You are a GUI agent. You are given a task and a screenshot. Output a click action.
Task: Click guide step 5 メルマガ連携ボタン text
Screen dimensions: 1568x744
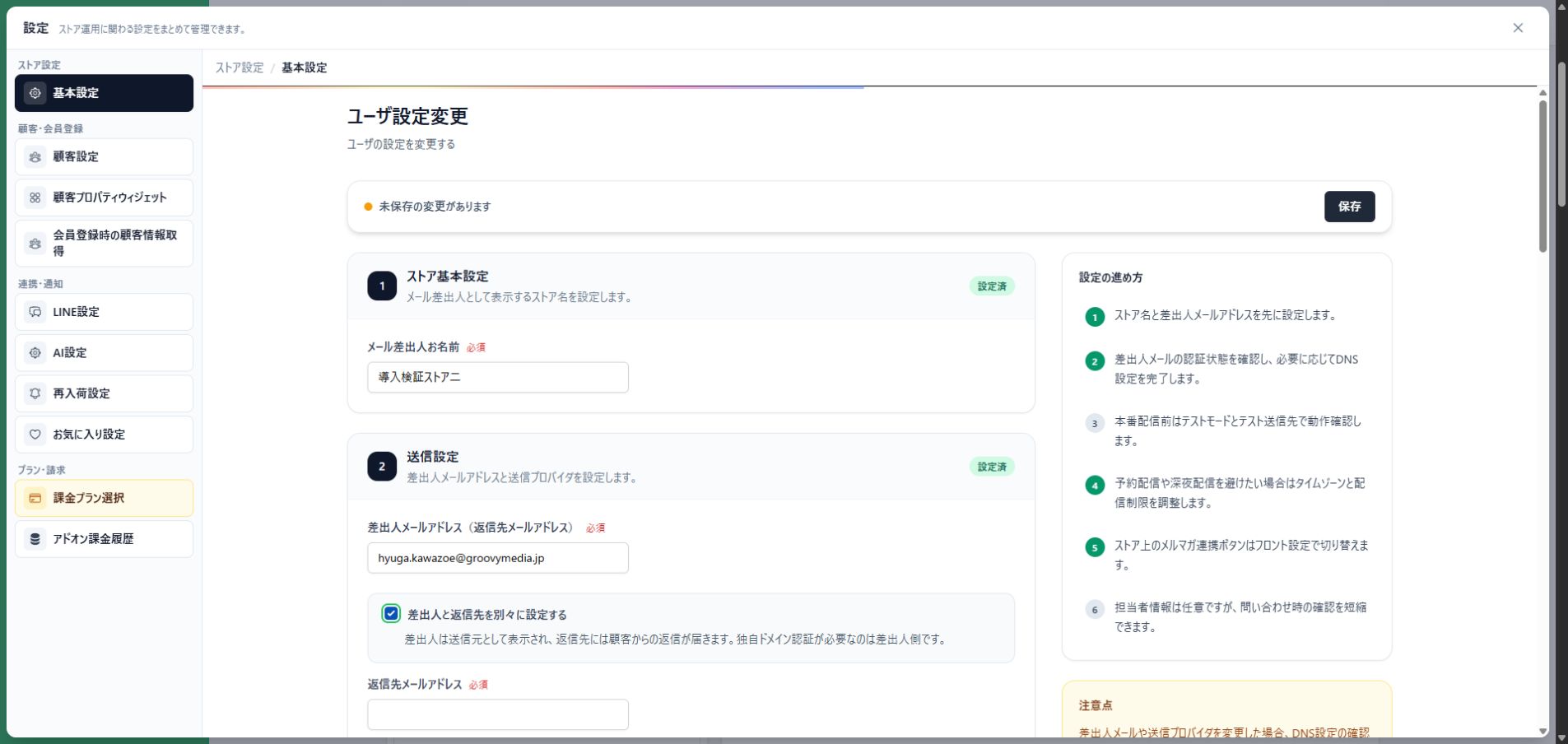[x=1241, y=556]
